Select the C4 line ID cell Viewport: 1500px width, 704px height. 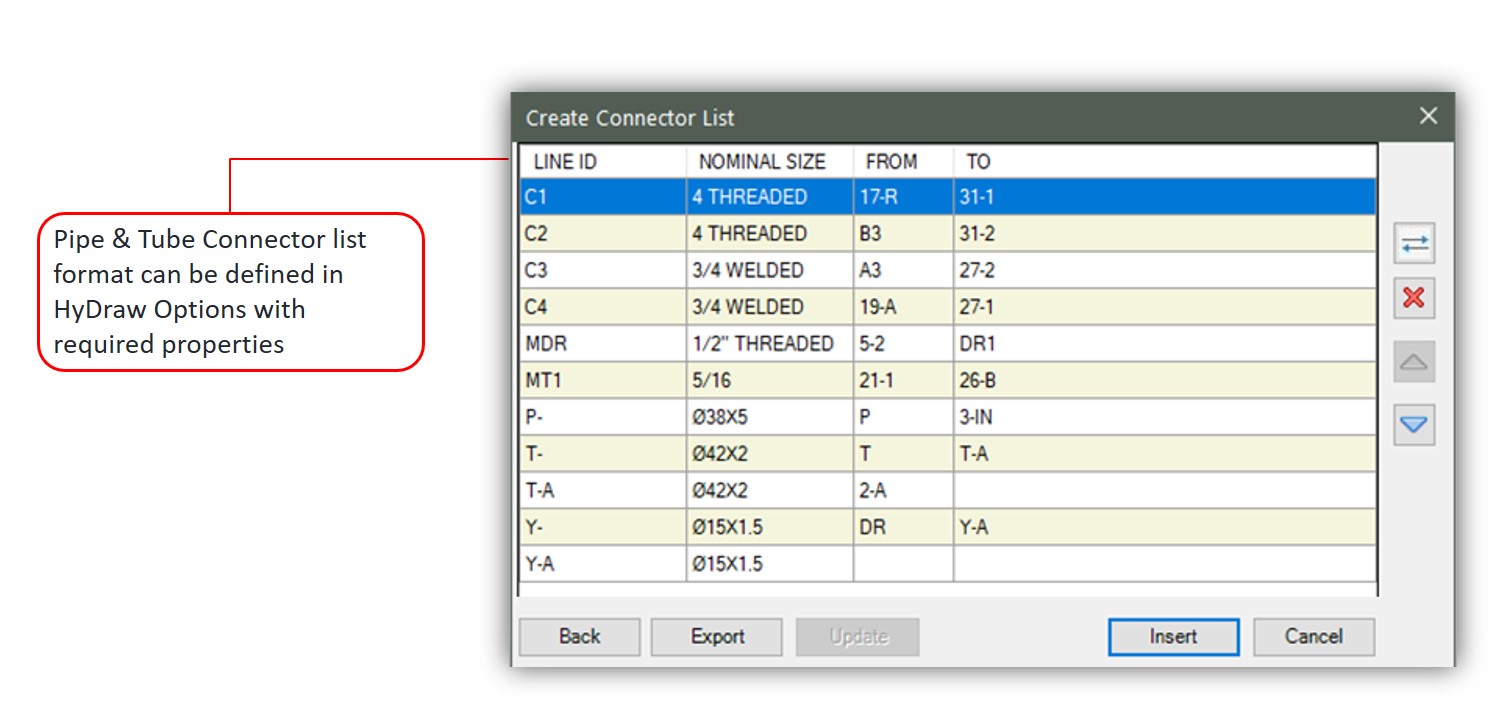603,307
